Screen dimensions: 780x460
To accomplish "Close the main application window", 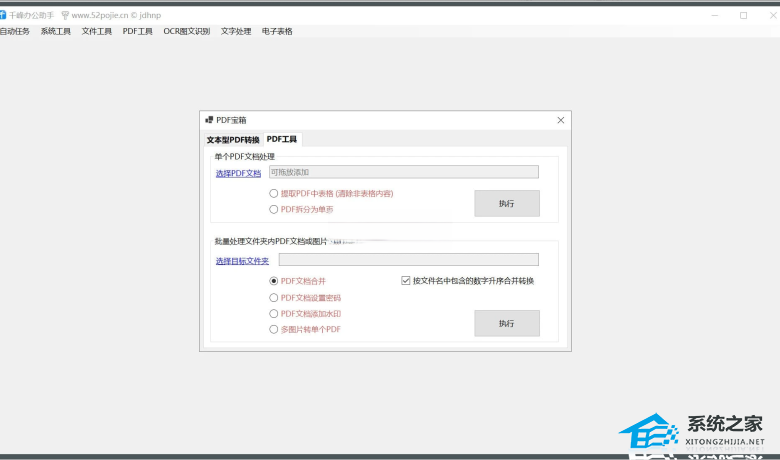I will click(x=773, y=15).
